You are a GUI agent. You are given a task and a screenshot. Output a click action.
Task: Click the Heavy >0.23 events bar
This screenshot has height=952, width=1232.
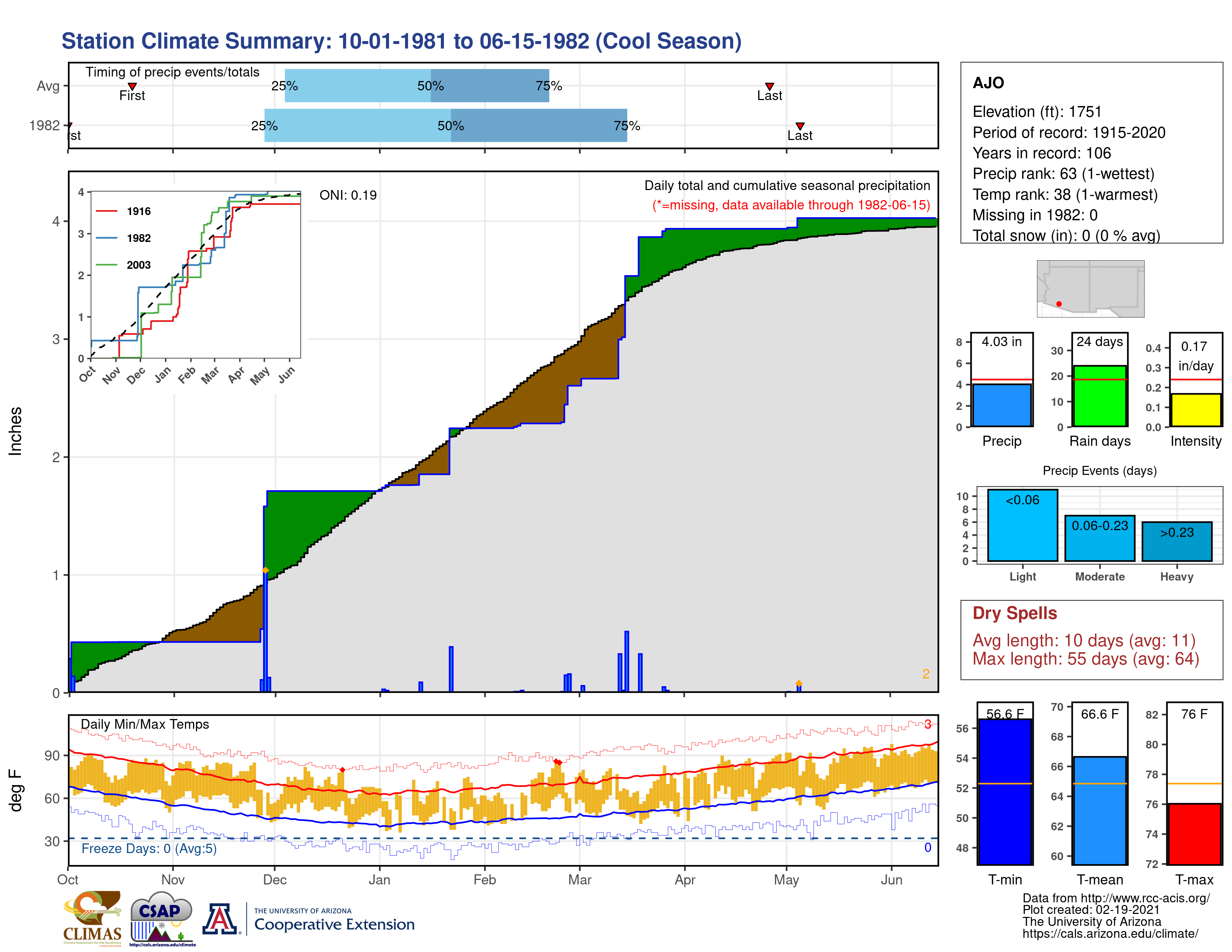[1177, 541]
